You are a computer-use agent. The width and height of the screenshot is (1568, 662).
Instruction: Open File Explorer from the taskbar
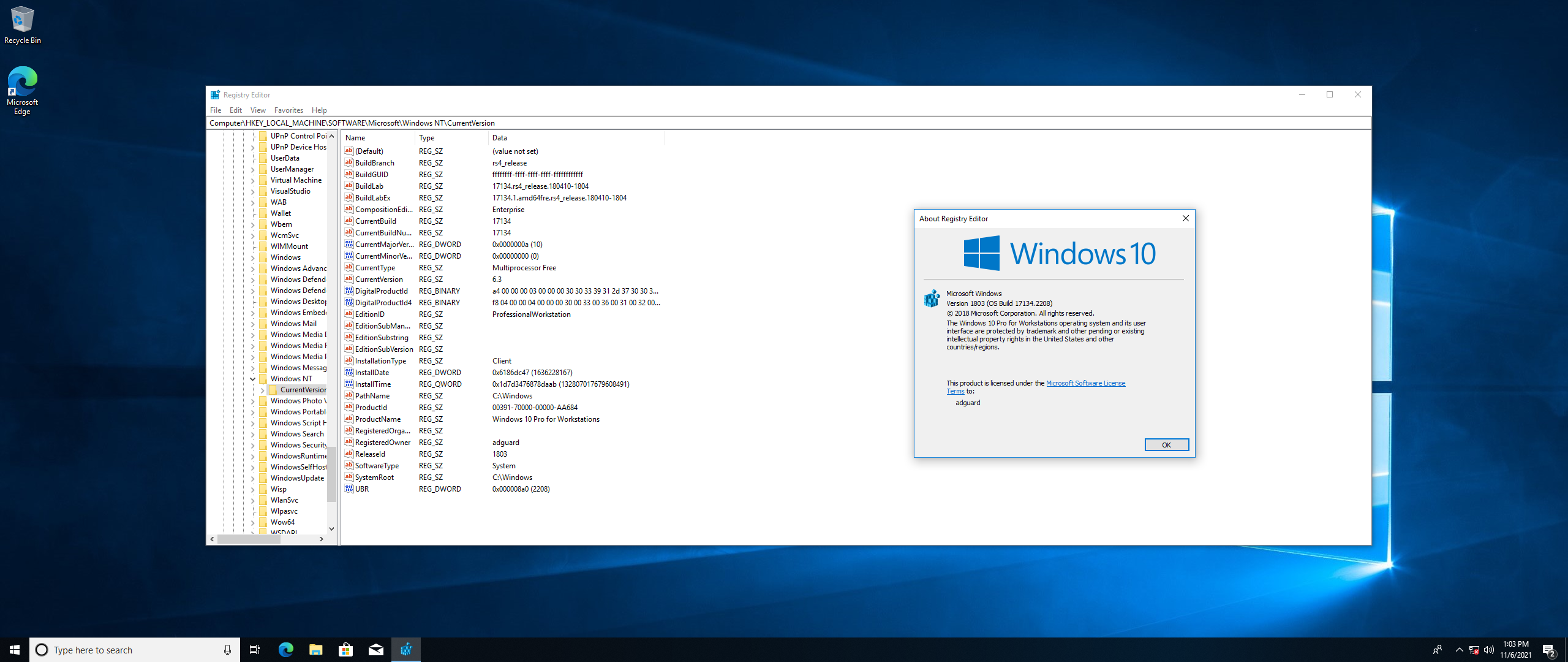(x=315, y=650)
